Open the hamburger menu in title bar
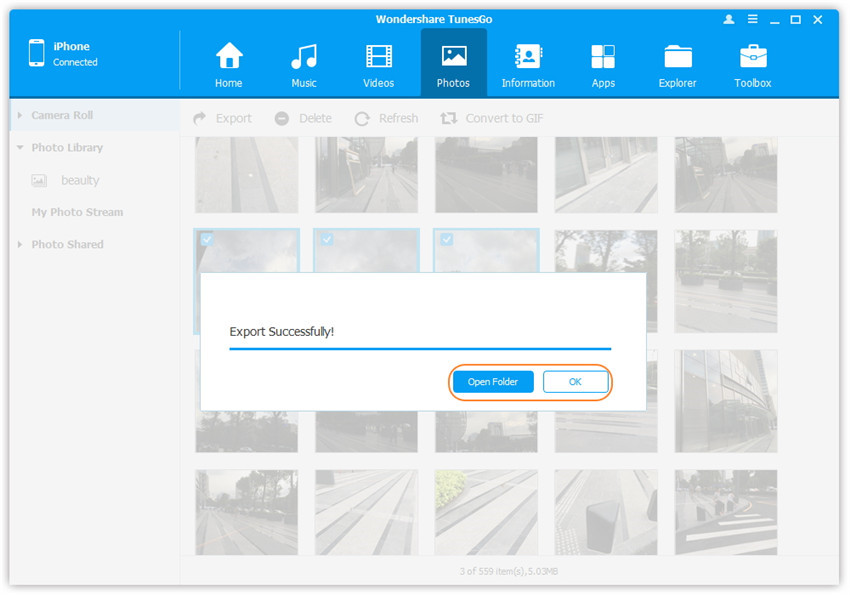Viewport: 850px width, 595px height. coord(751,20)
